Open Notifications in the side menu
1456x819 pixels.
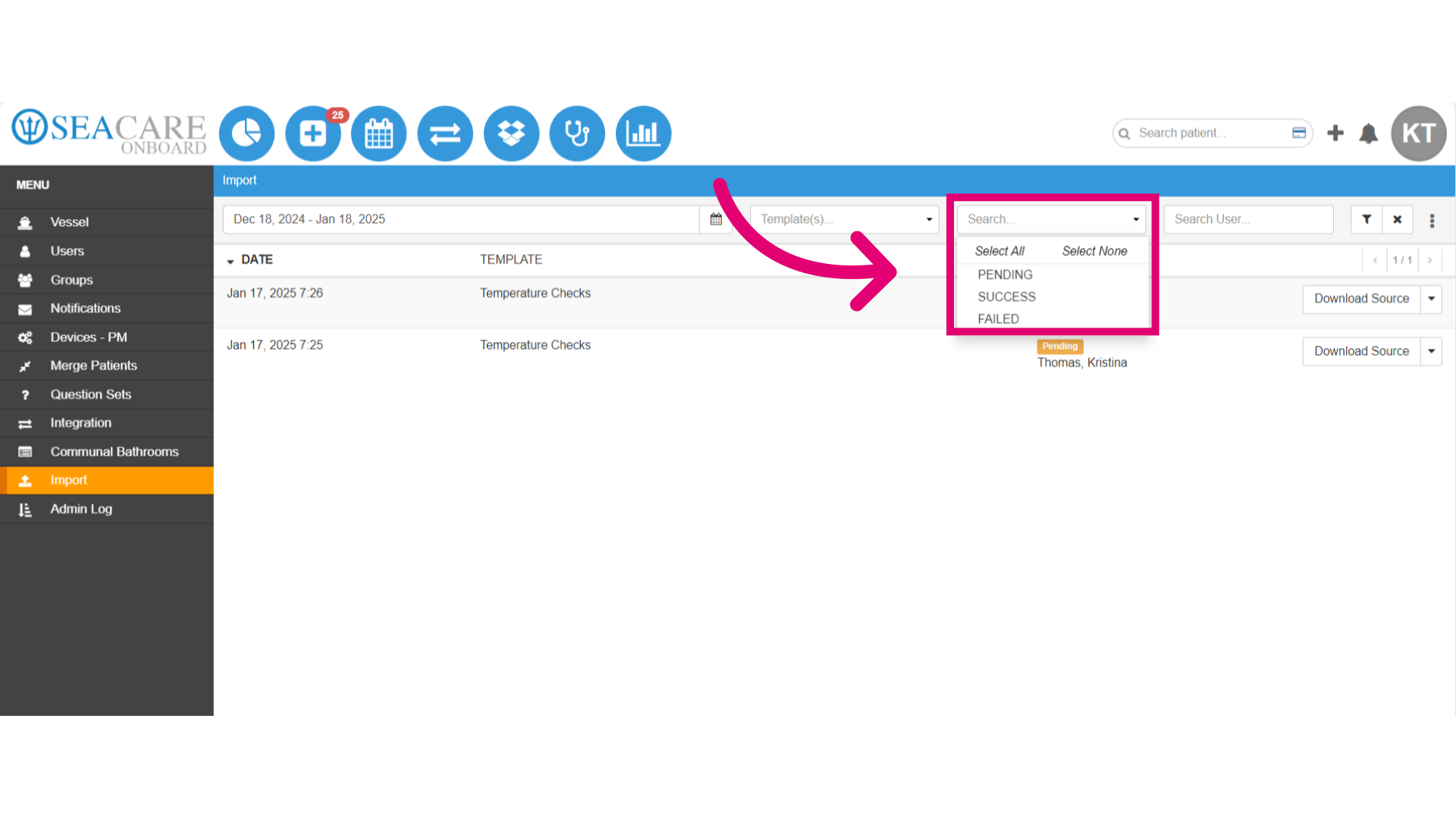(107, 309)
